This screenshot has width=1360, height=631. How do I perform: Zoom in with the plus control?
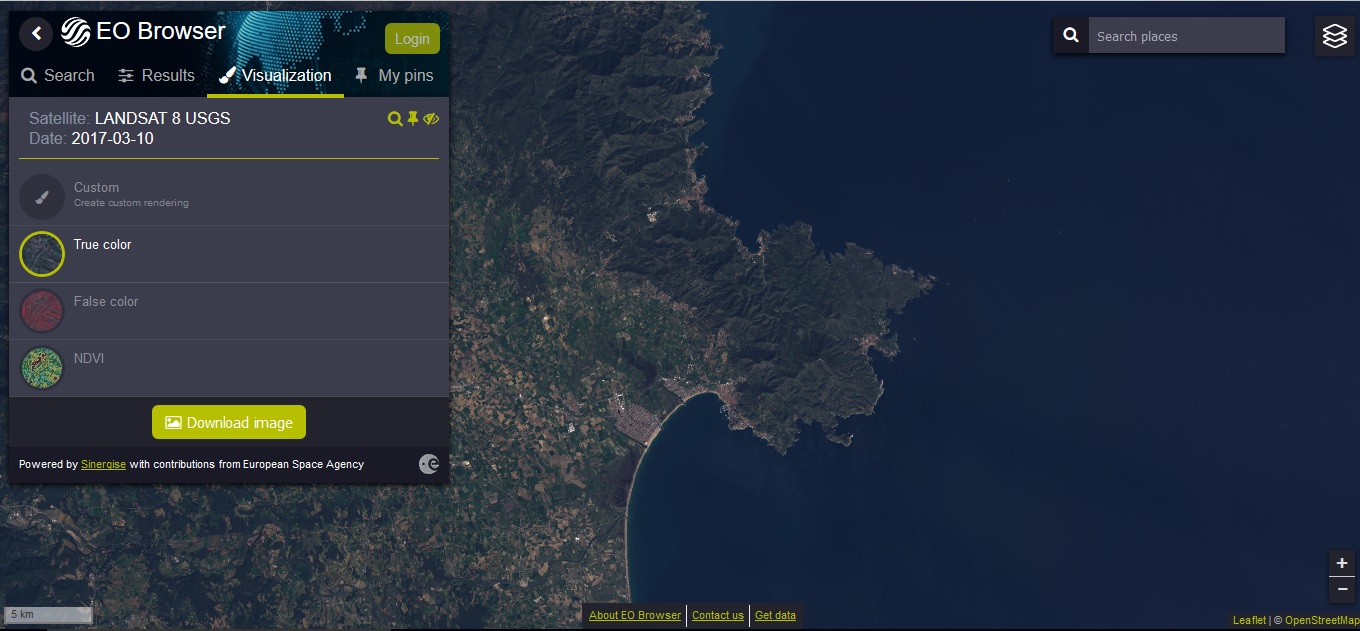[x=1342, y=564]
